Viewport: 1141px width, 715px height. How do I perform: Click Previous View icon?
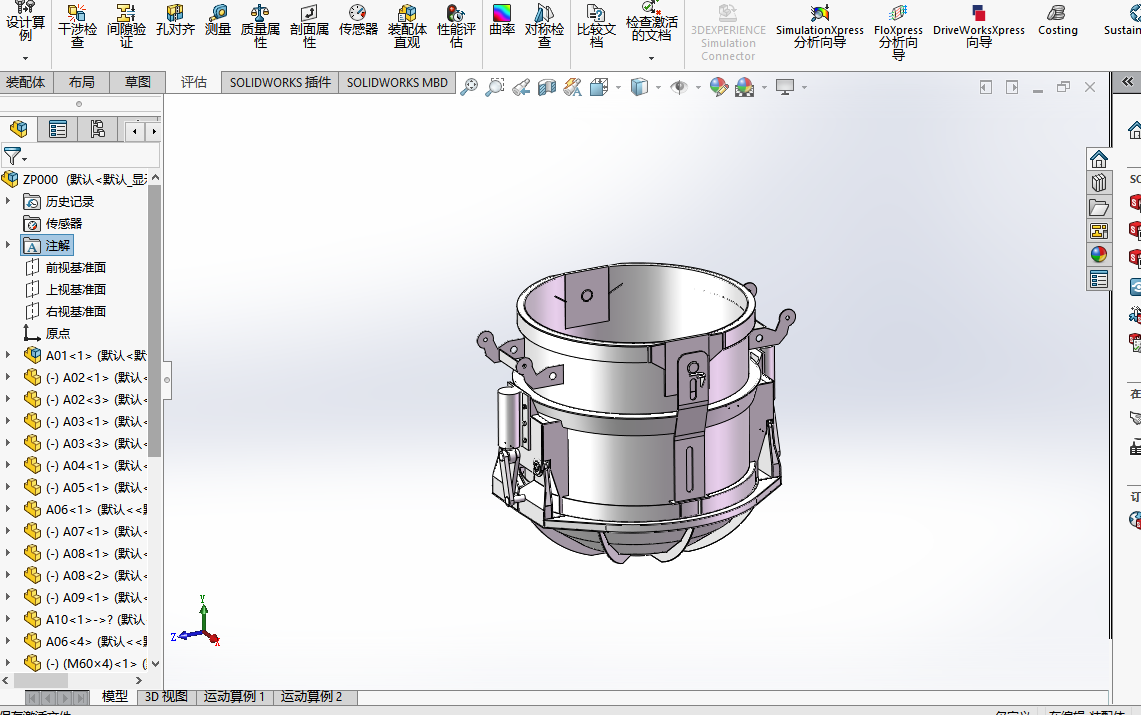(521, 87)
